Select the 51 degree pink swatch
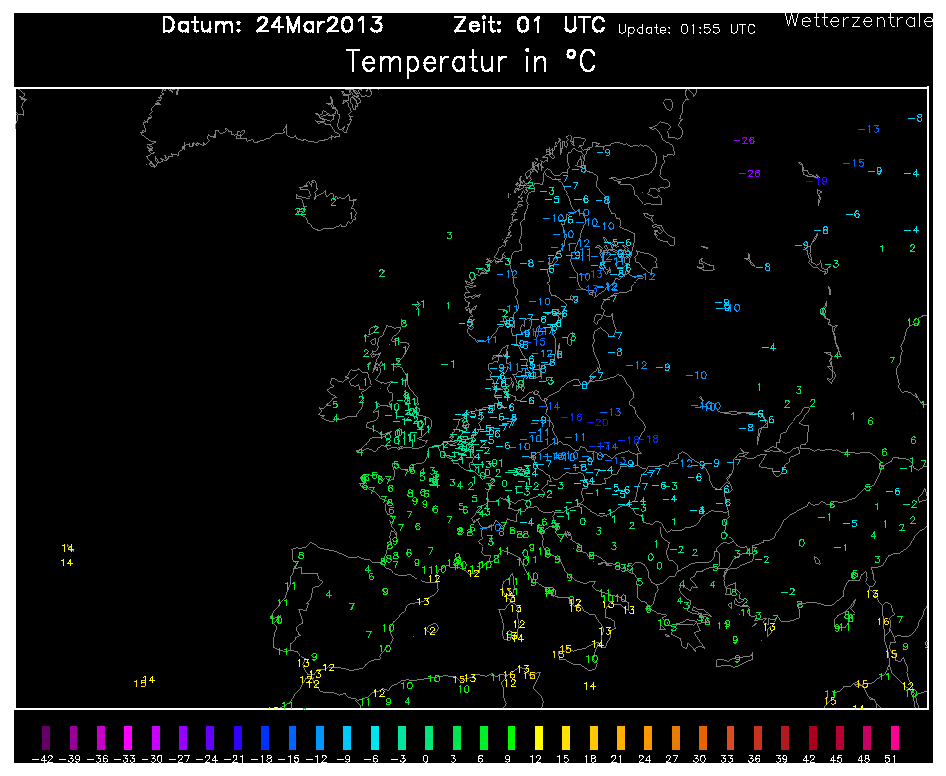Screen dimensions: 946x776 click(895, 737)
